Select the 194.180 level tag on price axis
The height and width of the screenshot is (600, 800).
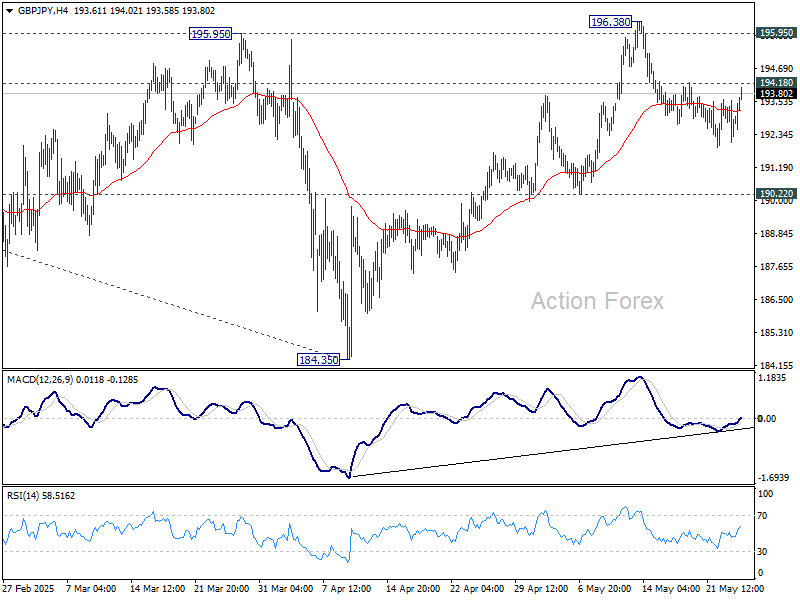pyautogui.click(x=776, y=83)
